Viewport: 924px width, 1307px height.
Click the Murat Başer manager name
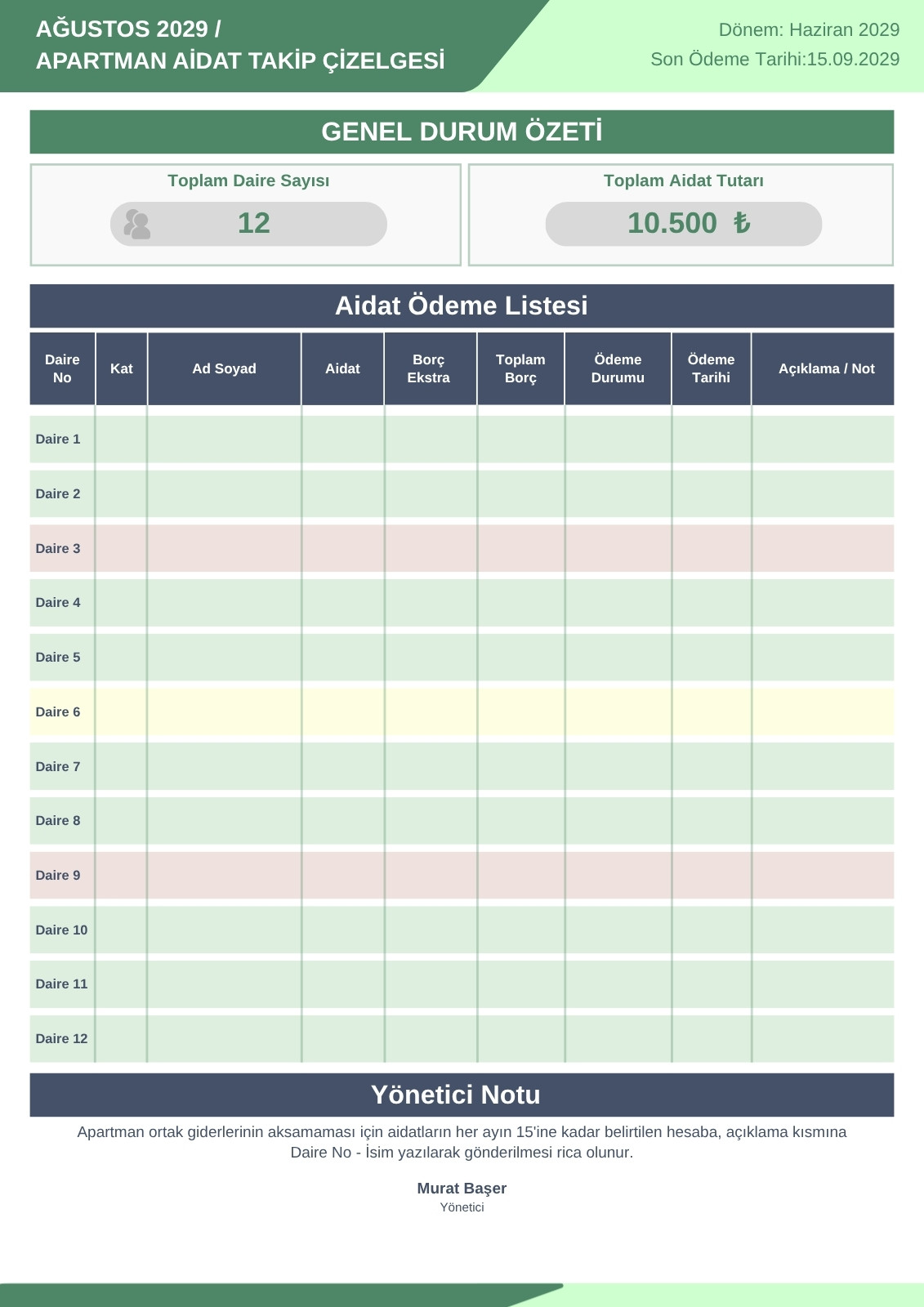(x=462, y=1189)
